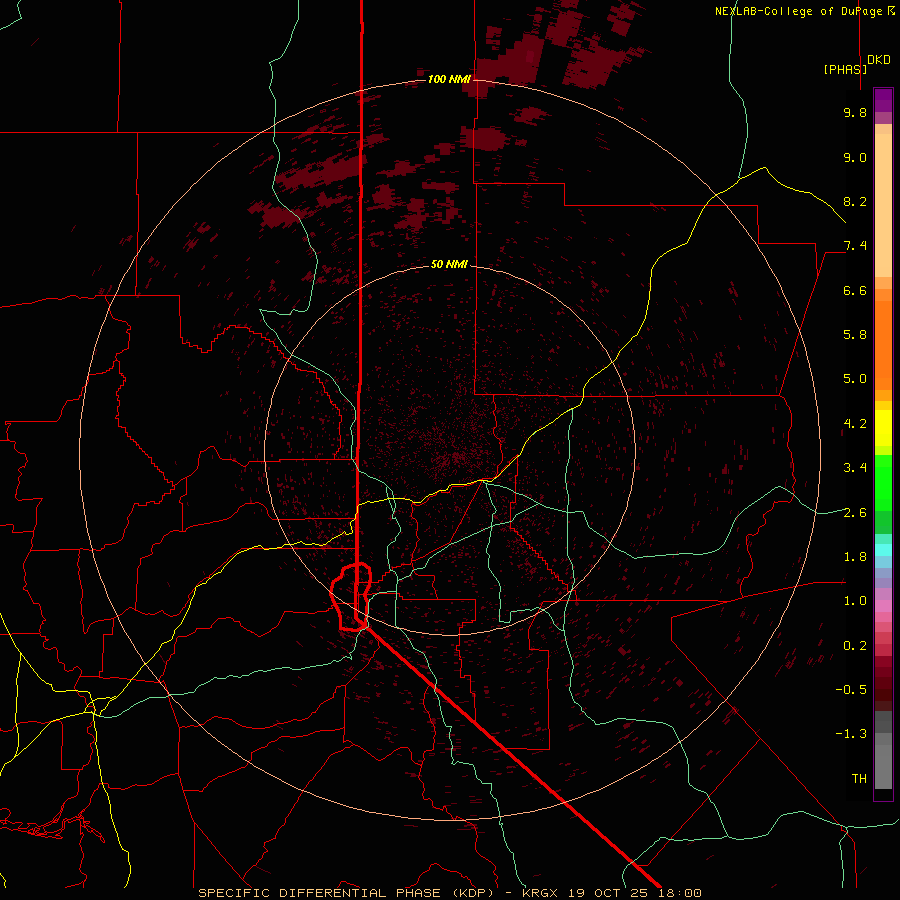The image size is (900, 900).
Task: Select the 1.8 legend value
Action: [855, 557]
